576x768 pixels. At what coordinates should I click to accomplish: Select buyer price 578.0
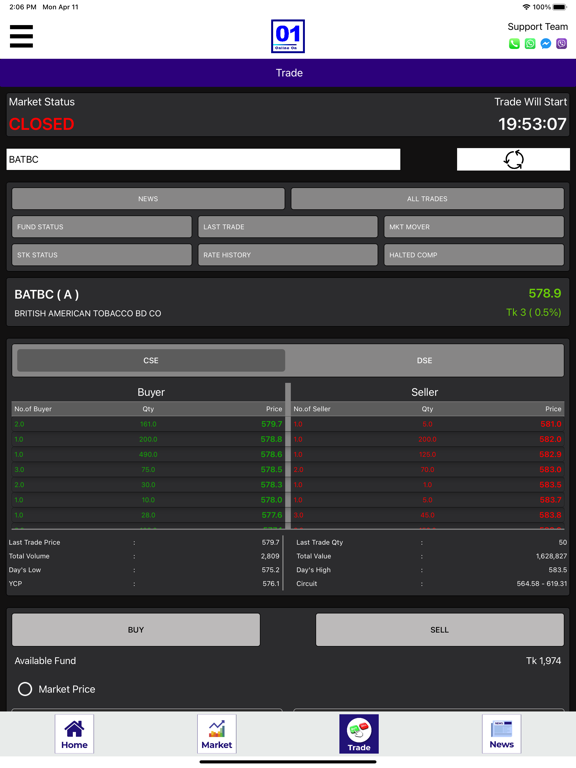coord(272,500)
